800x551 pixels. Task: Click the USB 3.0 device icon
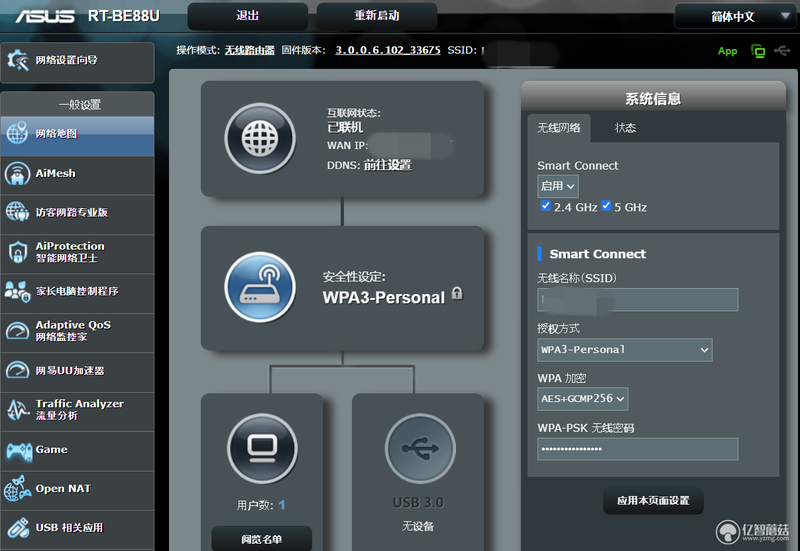420,449
